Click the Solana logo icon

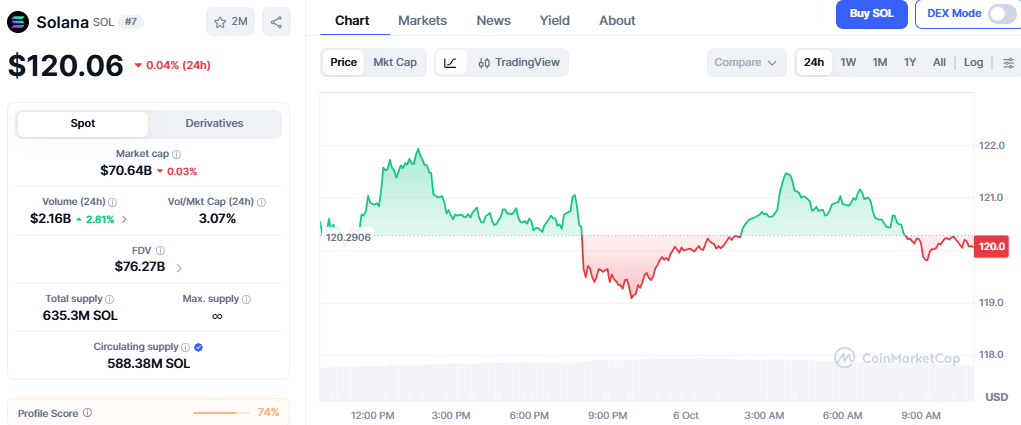click(18, 22)
